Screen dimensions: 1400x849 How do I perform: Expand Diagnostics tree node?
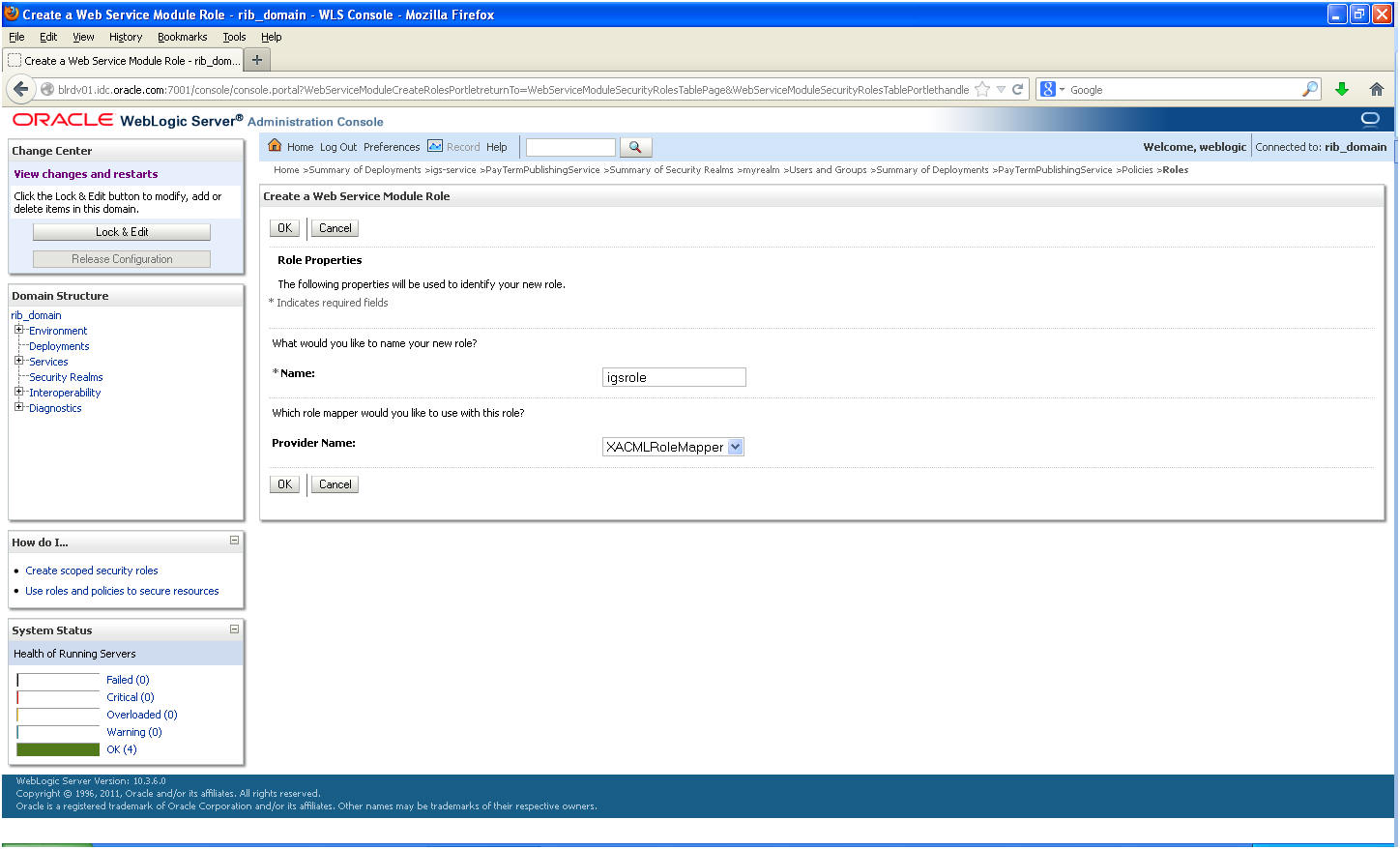[x=18, y=407]
